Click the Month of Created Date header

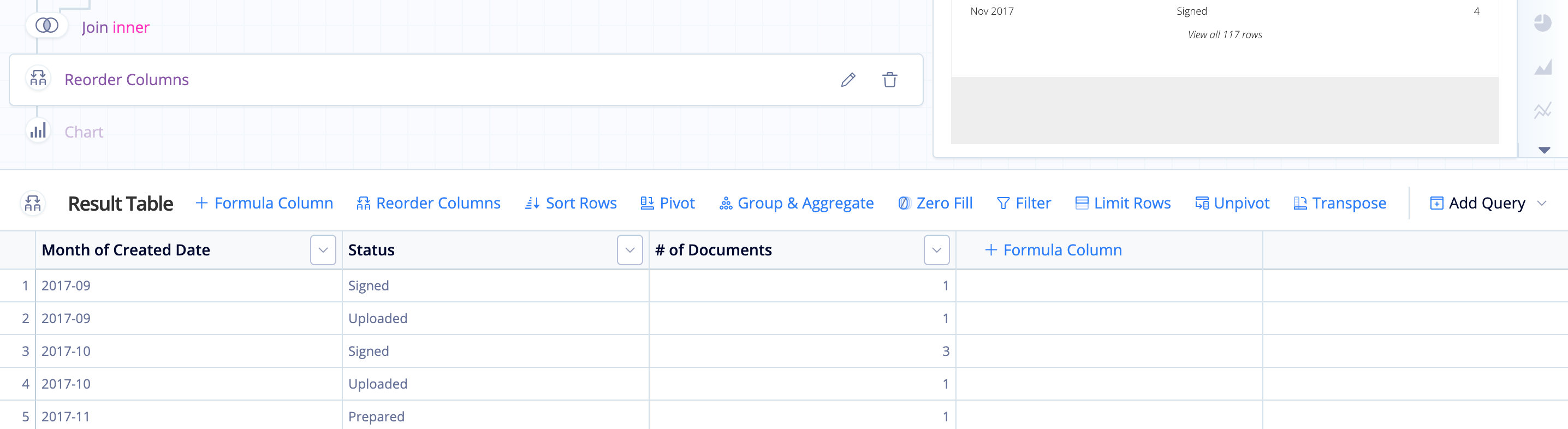(126, 250)
